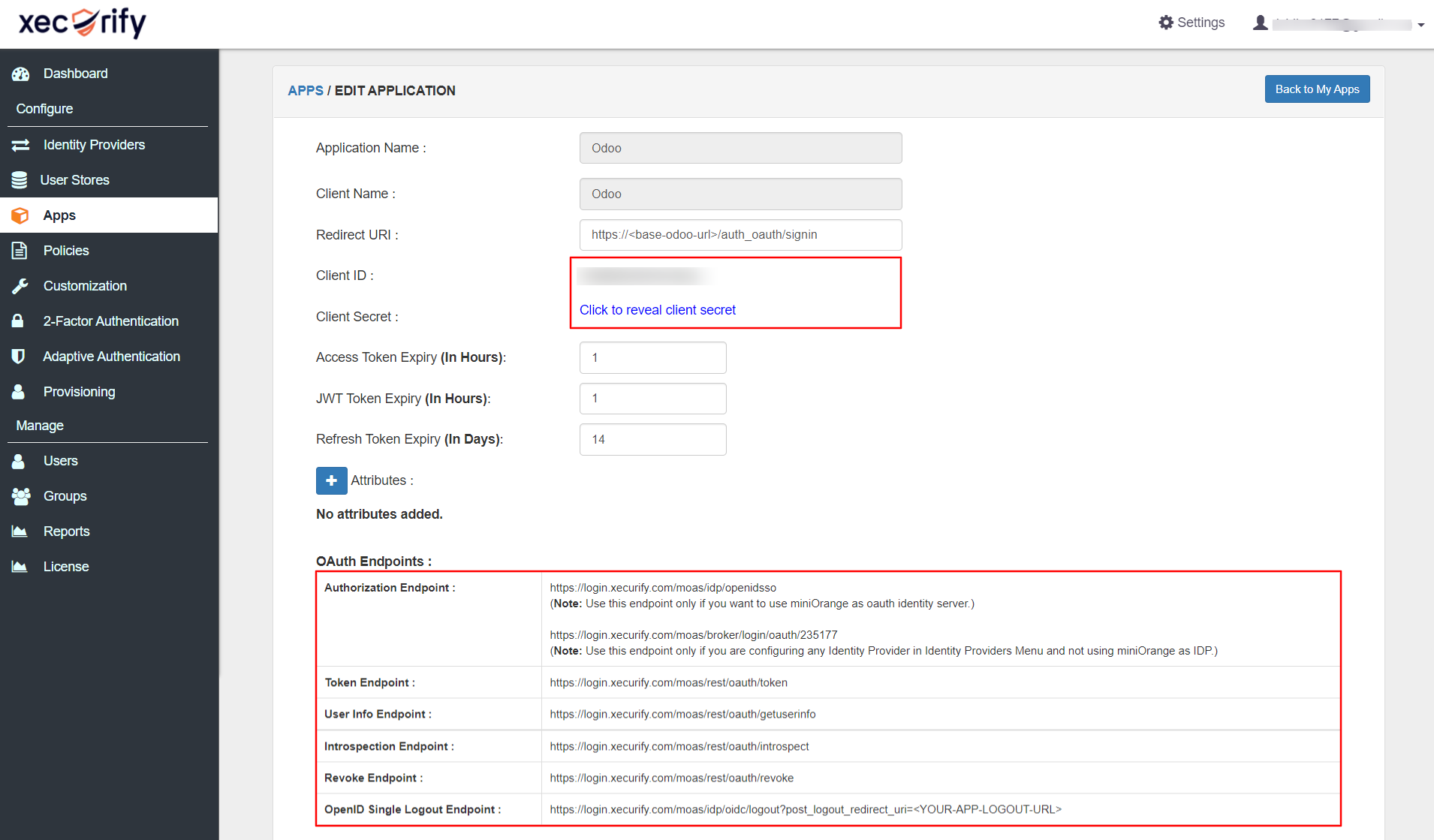Click the Identity Providers arrows icon
Viewport: 1434px width, 840px height.
tap(20, 145)
